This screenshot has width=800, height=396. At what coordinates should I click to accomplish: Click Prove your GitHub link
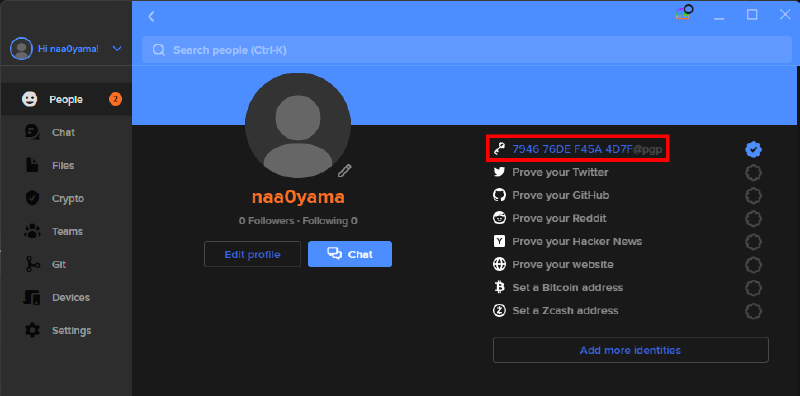(561, 195)
